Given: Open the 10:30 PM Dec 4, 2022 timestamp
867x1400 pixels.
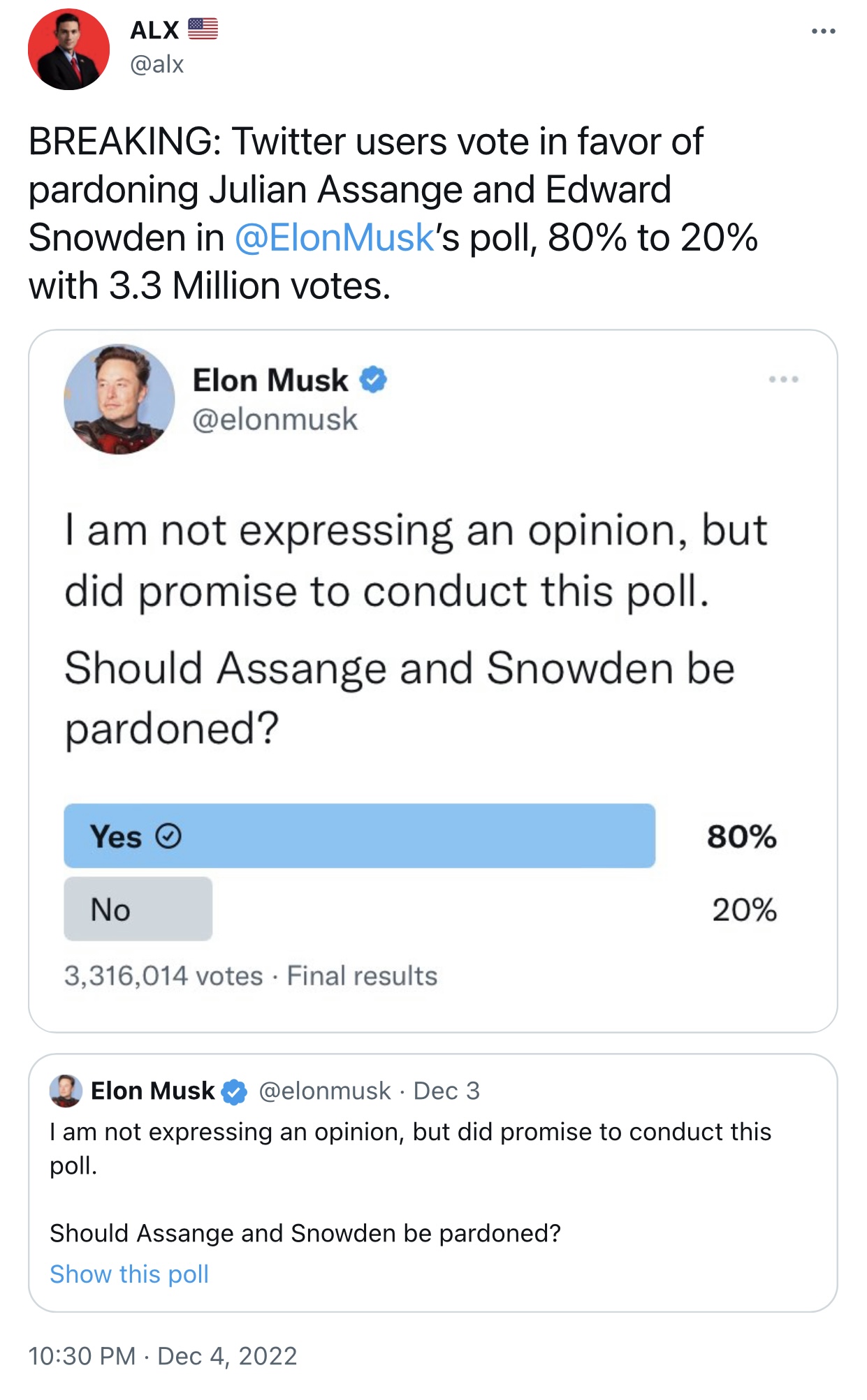Looking at the screenshot, I should [163, 1356].
